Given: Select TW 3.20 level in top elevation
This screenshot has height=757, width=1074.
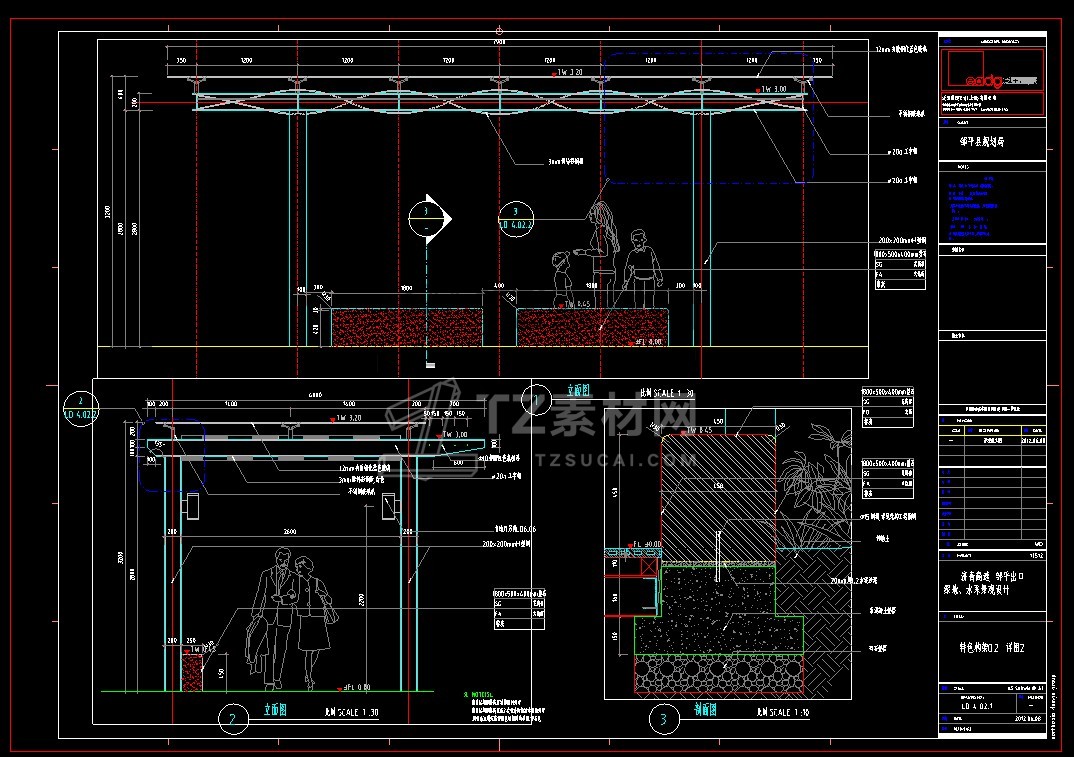Looking at the screenshot, I should click(567, 72).
